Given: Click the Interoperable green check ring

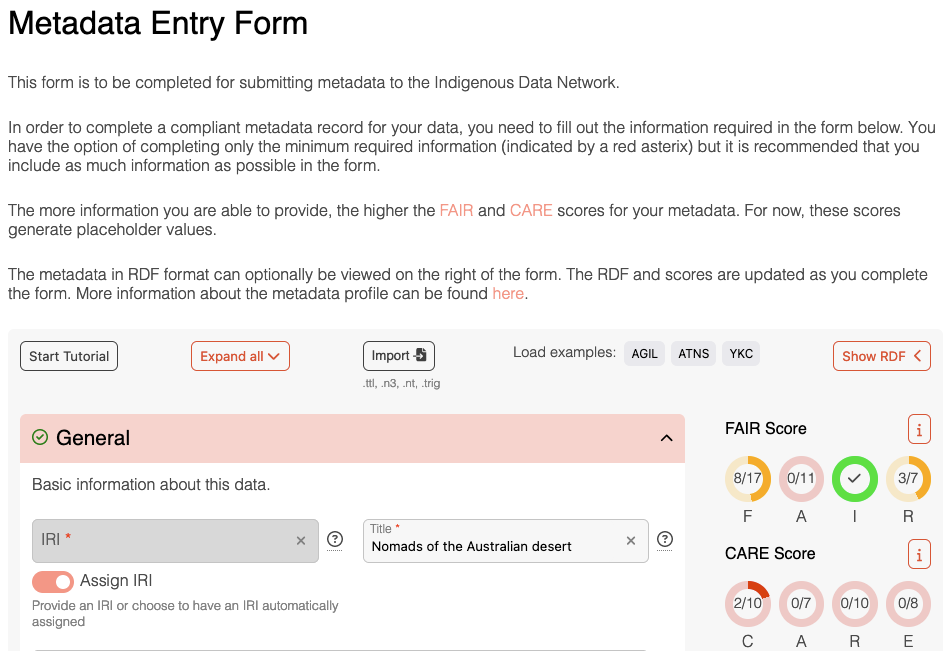Looking at the screenshot, I should [854, 478].
